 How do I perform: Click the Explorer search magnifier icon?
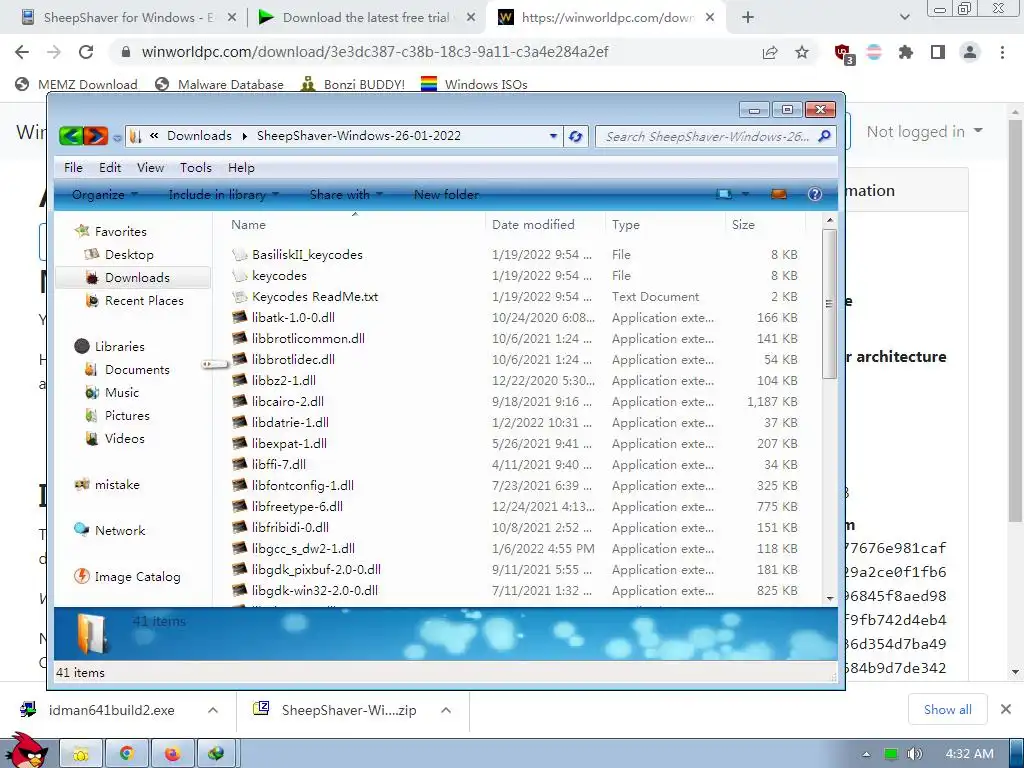point(825,136)
